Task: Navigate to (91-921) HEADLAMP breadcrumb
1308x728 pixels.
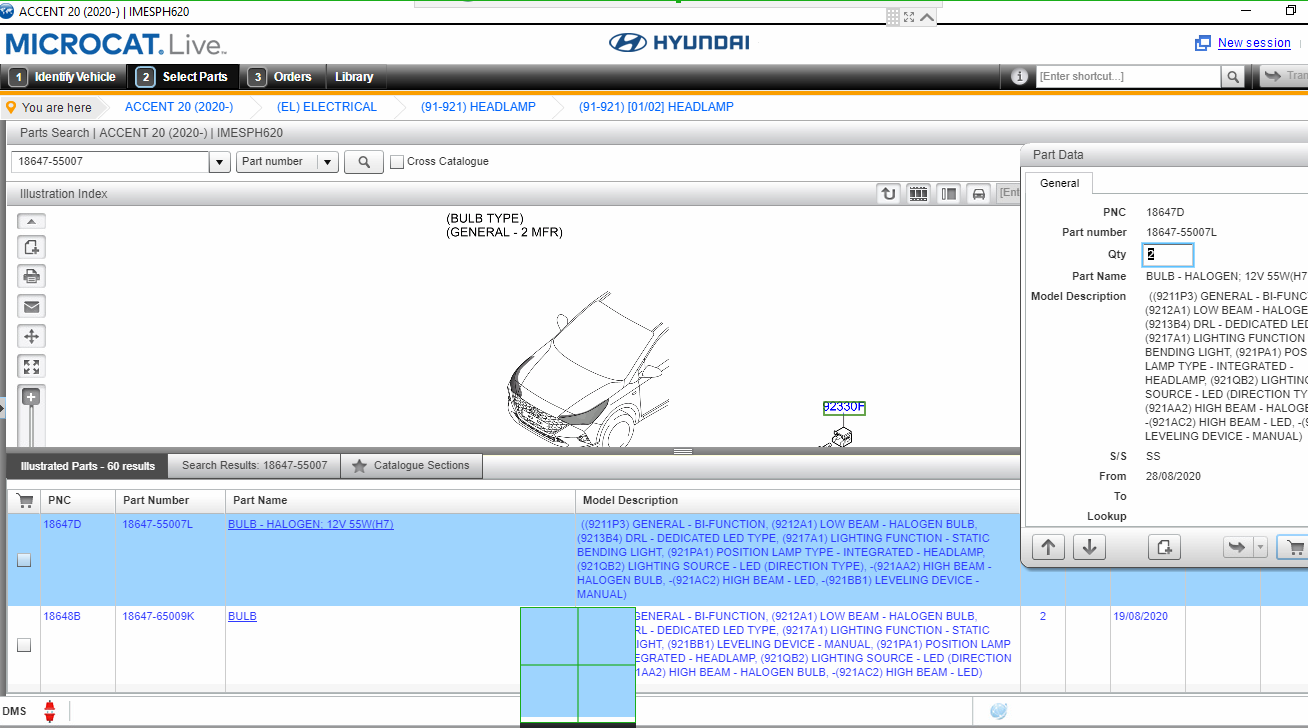Action: click(478, 107)
